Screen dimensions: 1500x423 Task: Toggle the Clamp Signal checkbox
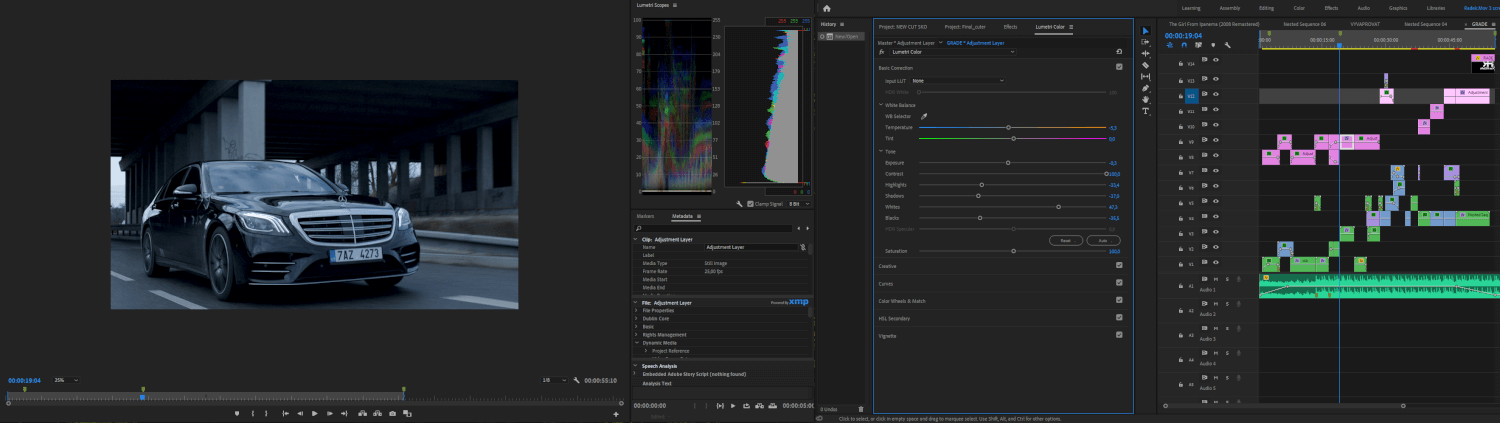pyautogui.click(x=751, y=203)
